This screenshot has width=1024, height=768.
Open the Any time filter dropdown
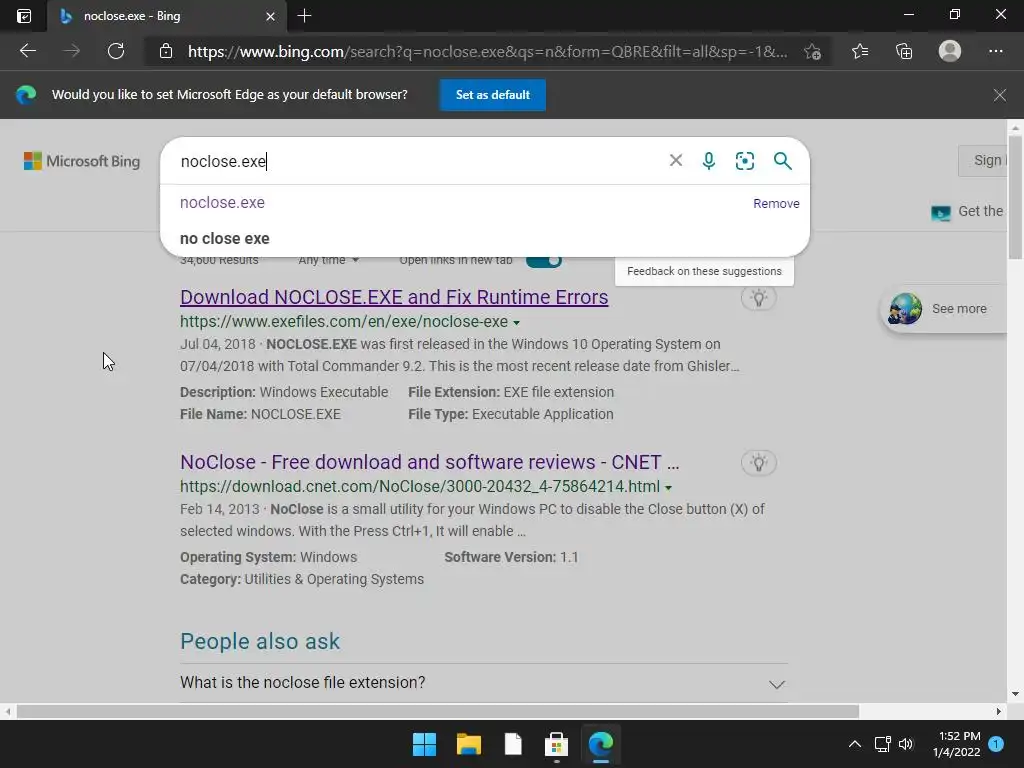point(328,260)
